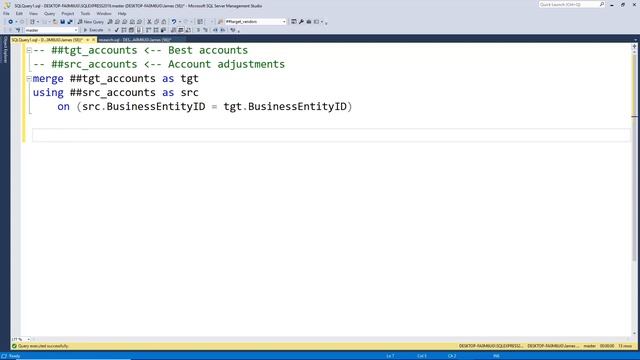Click 'Query executed successfully' status message

tap(43, 346)
